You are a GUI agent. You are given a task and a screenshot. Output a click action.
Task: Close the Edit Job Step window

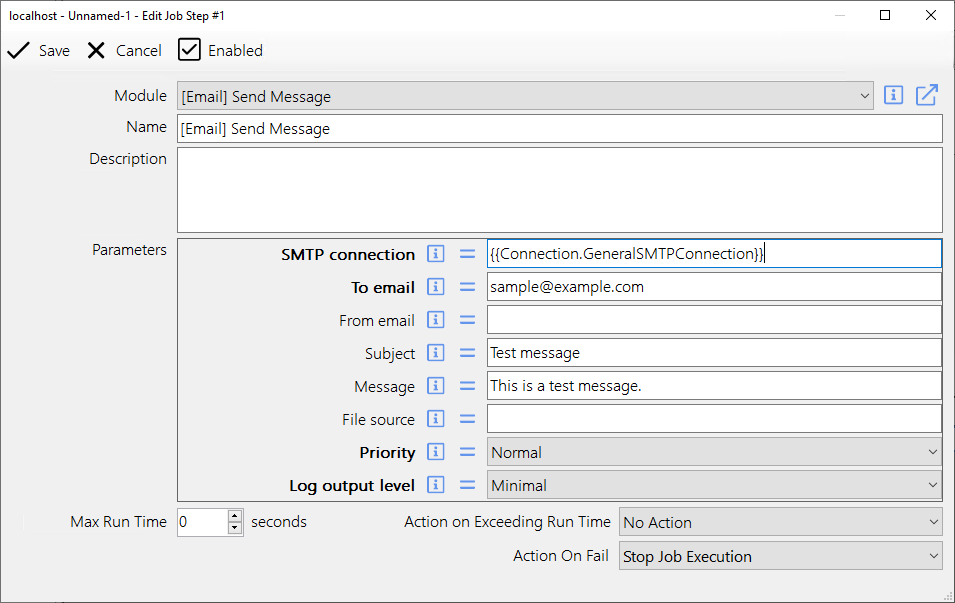coord(931,15)
